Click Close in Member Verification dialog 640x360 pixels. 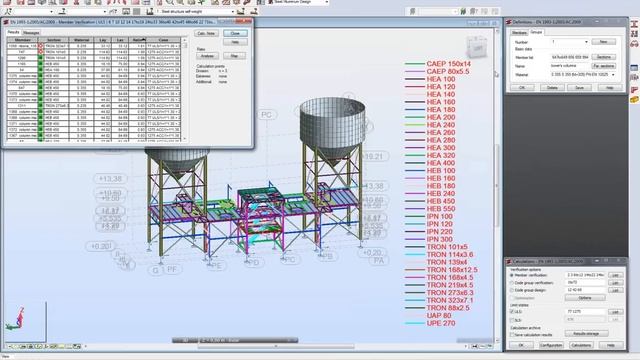coord(236,33)
